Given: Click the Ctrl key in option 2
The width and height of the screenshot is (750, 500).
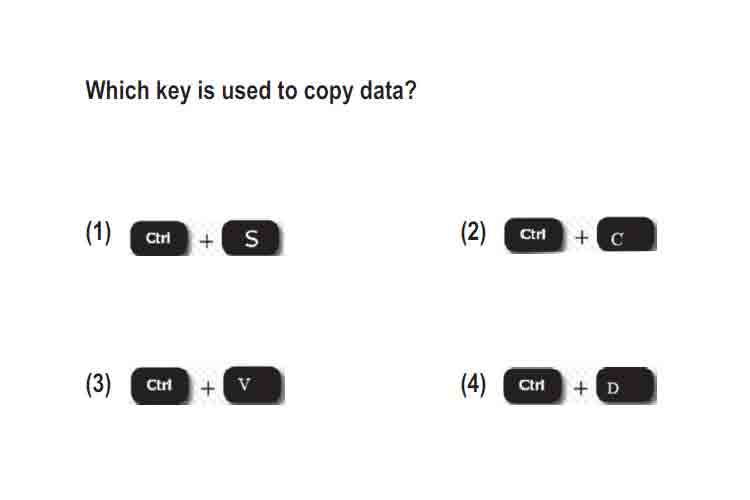Looking at the screenshot, I should [533, 234].
